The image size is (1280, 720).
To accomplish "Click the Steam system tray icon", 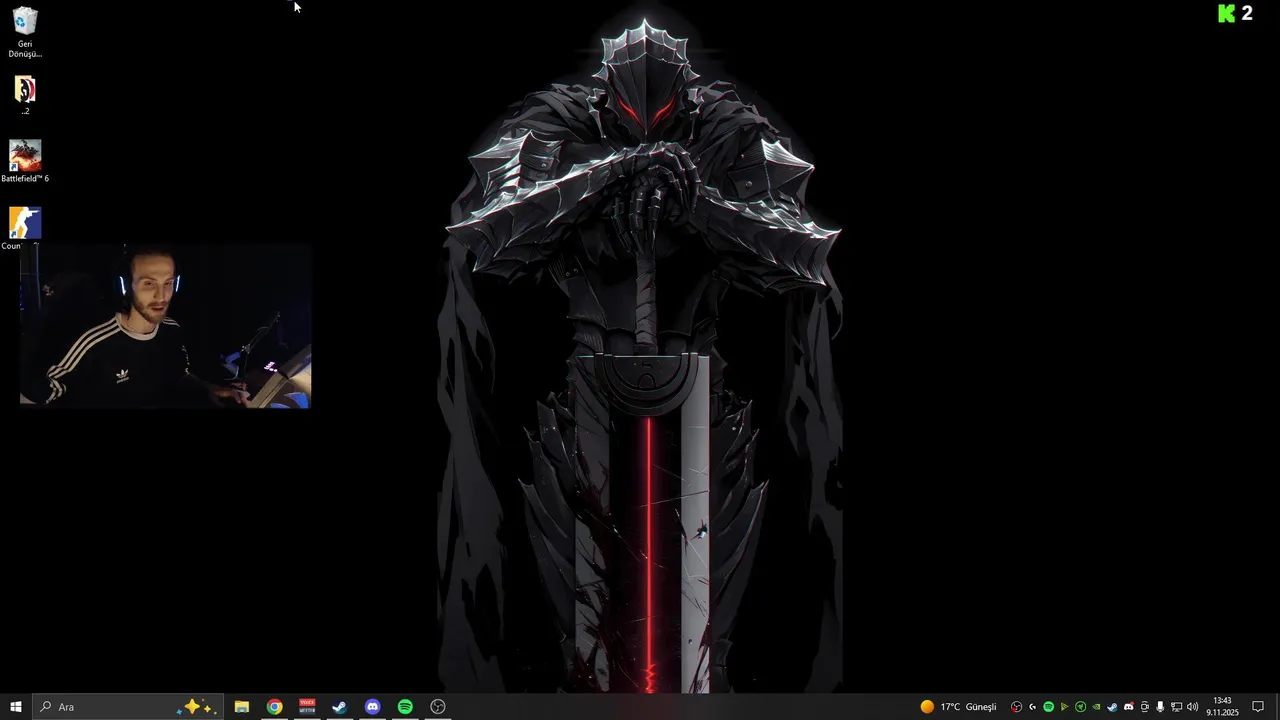I will coord(1112,707).
